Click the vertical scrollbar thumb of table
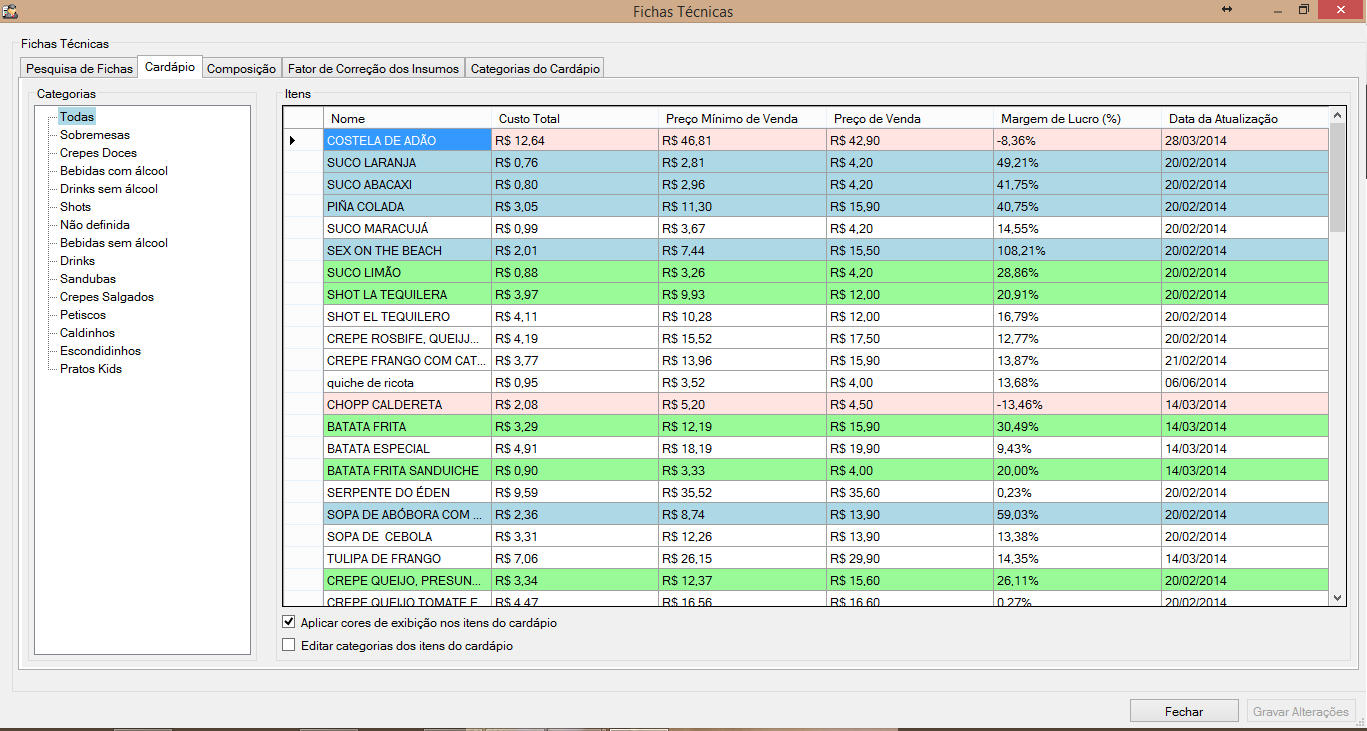This screenshot has height=731, width=1367. 1338,178
